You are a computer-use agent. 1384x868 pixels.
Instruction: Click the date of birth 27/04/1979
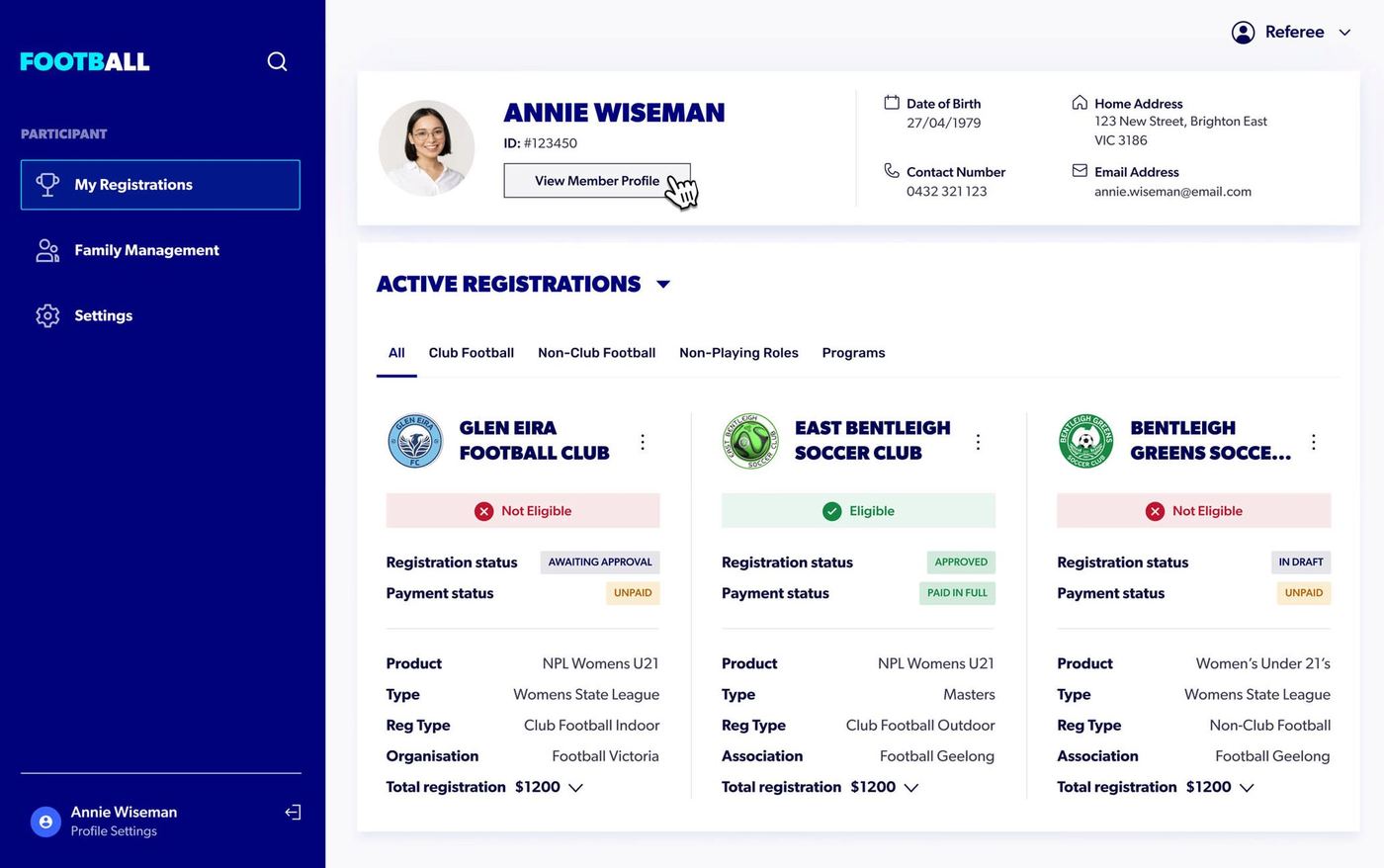tap(943, 124)
